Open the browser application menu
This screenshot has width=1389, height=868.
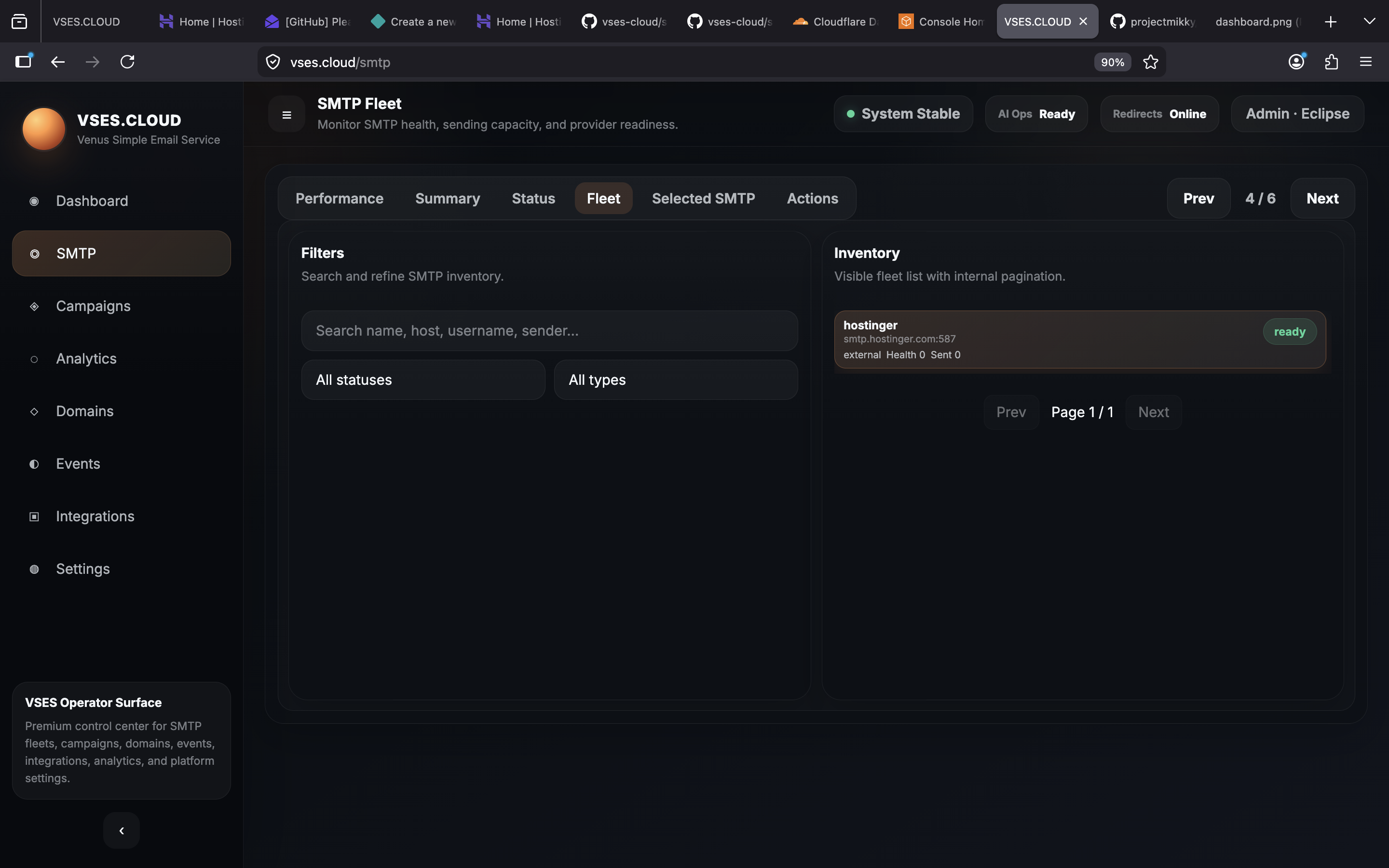pyautogui.click(x=1366, y=62)
